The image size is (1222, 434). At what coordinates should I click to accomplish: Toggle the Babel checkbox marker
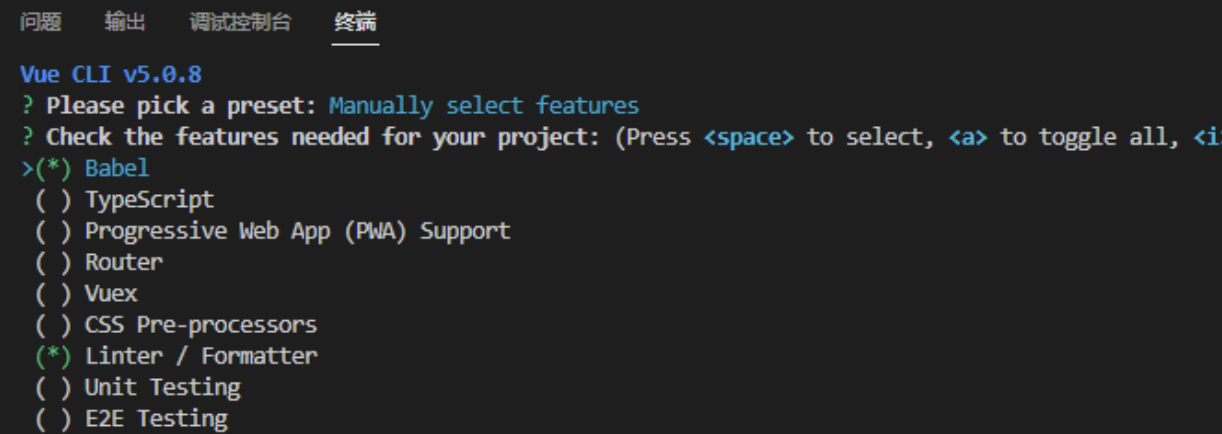tap(53, 168)
